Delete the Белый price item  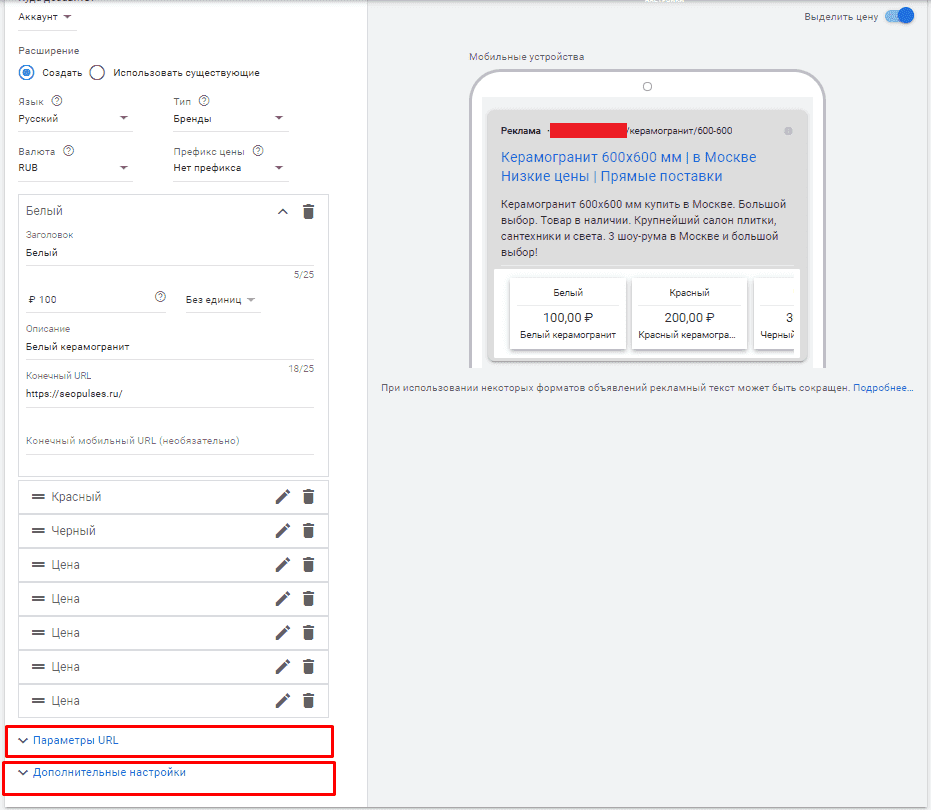click(x=308, y=211)
